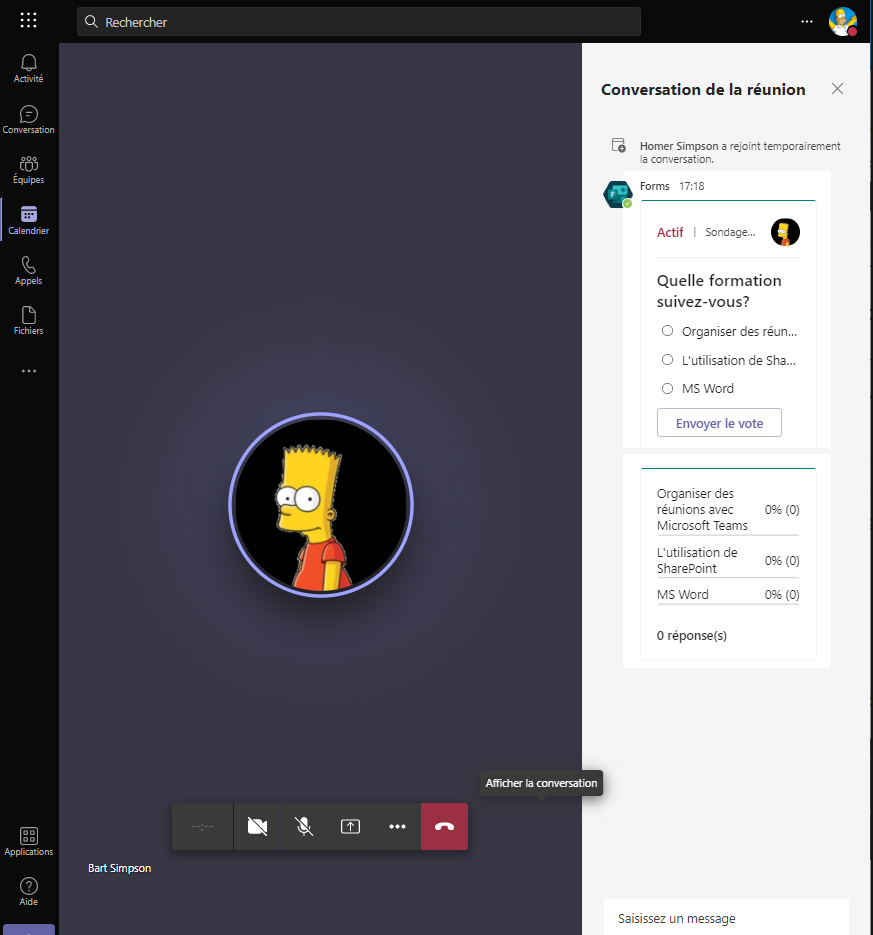Unmute the microphone
This screenshot has height=935, width=873.
coord(304,826)
